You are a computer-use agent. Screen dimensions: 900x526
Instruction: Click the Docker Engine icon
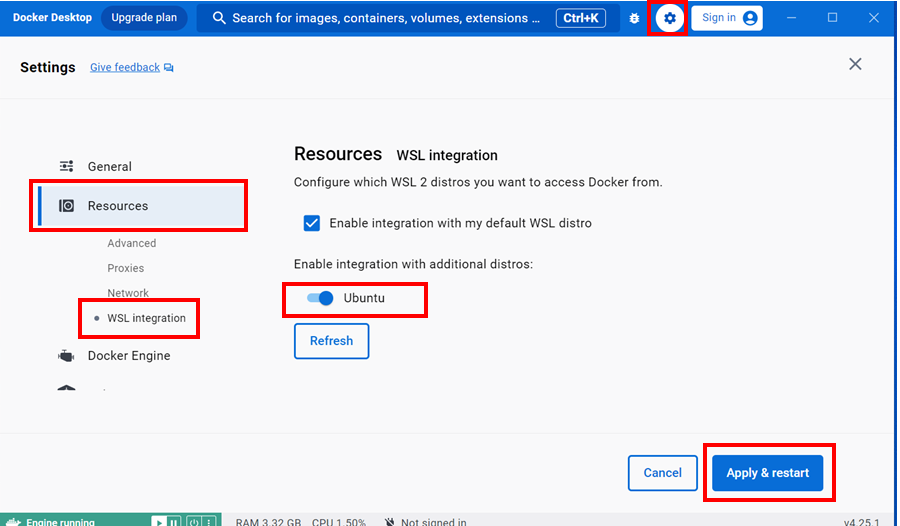pyautogui.click(x=67, y=356)
